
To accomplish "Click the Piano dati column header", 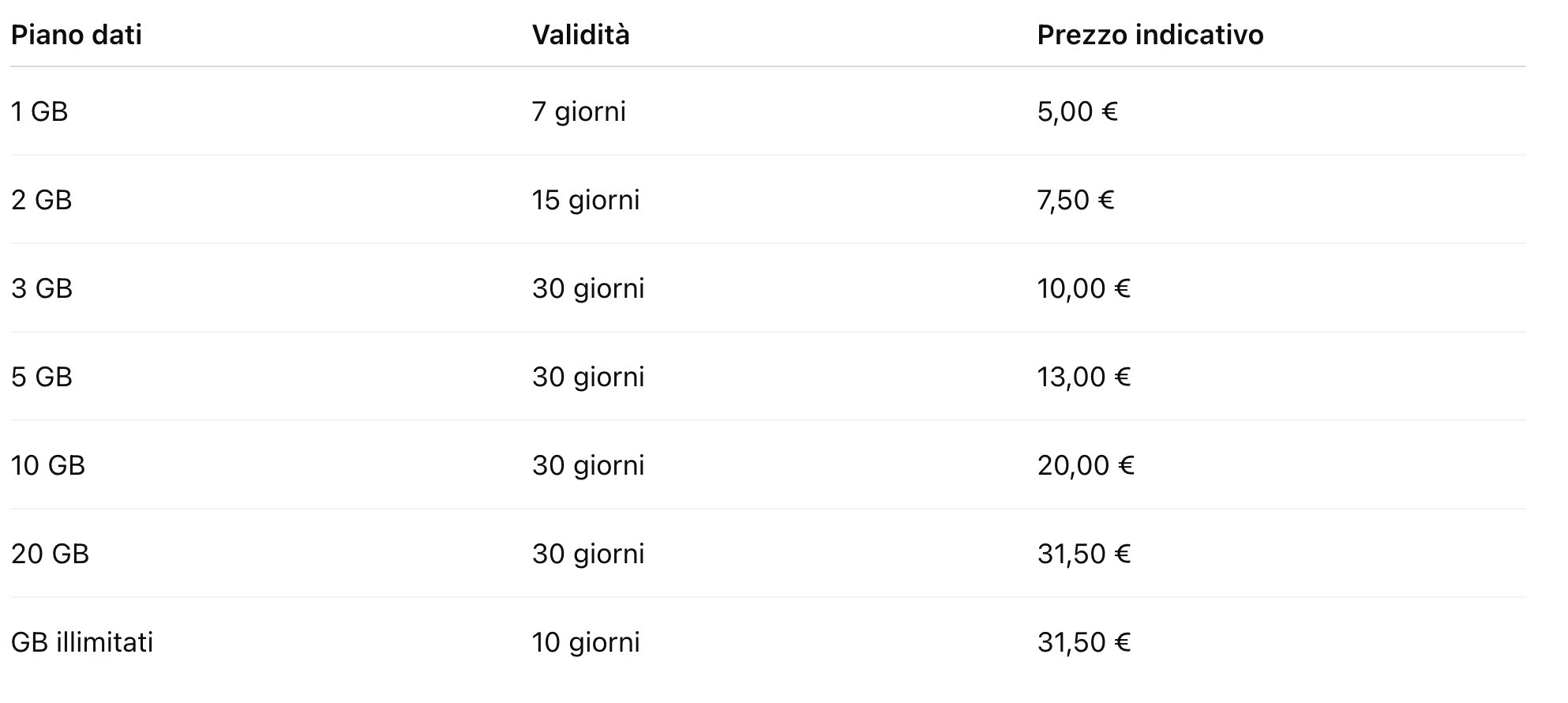I will 77,35.
